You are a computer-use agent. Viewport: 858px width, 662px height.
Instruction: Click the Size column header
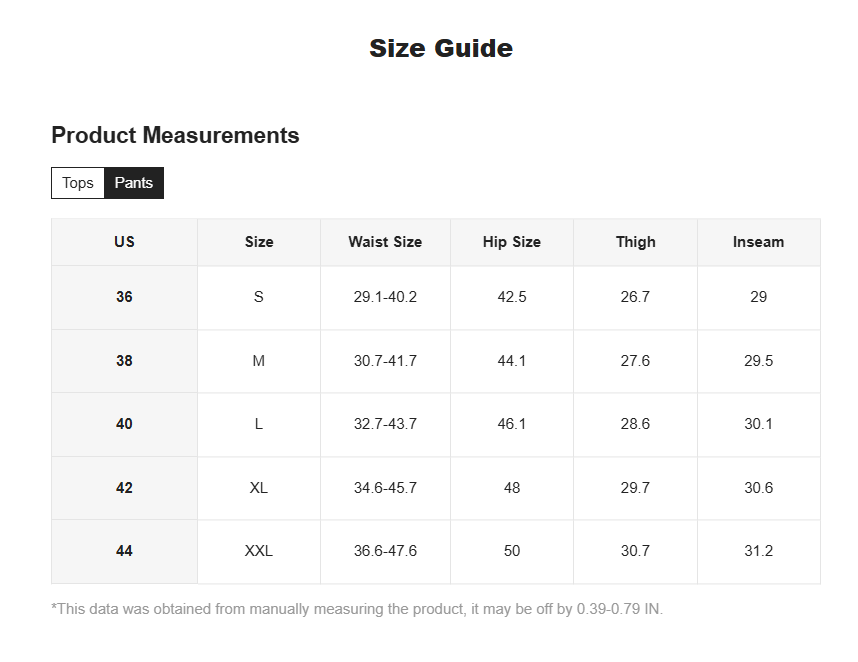[x=259, y=242]
